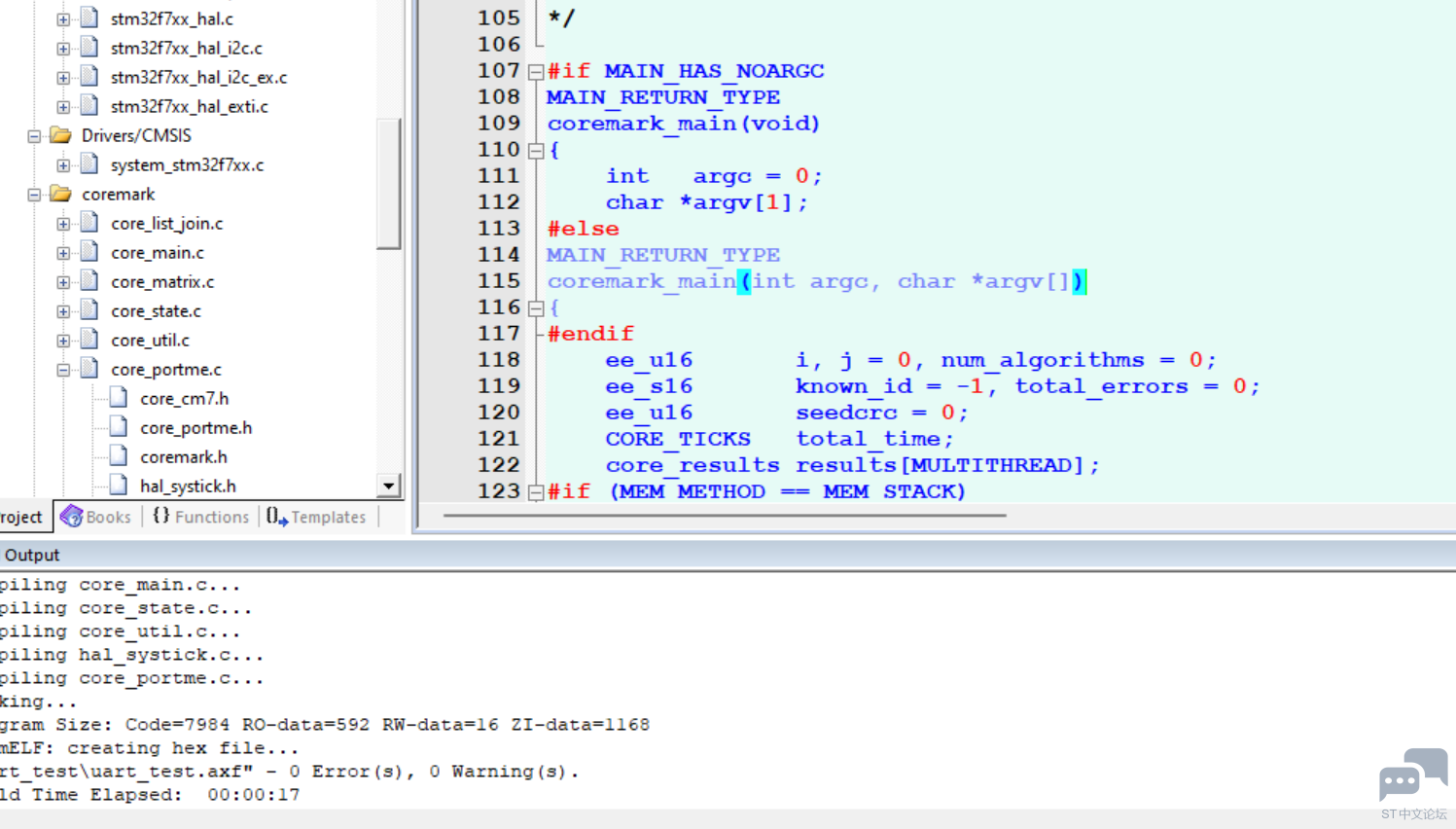Viewport: 1456px width, 829px height.
Task: Collapse the core_portme.c node
Action: click(63, 370)
